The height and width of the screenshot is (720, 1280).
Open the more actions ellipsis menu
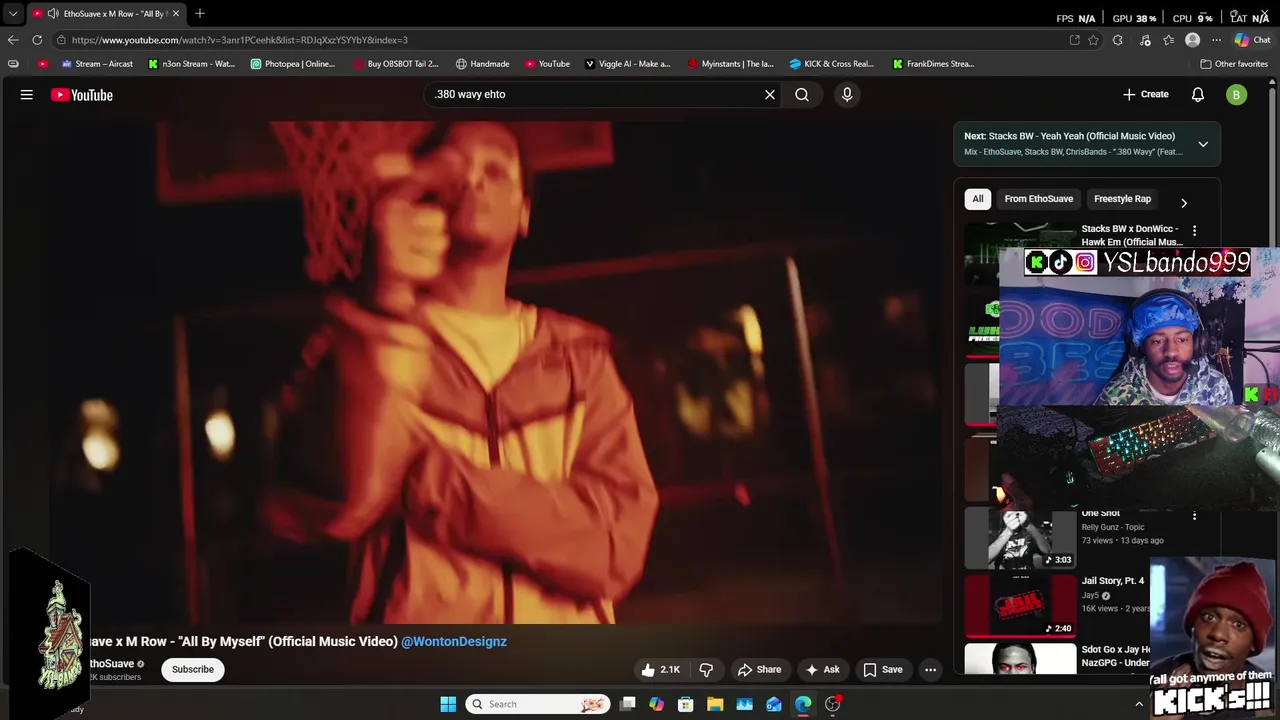930,670
